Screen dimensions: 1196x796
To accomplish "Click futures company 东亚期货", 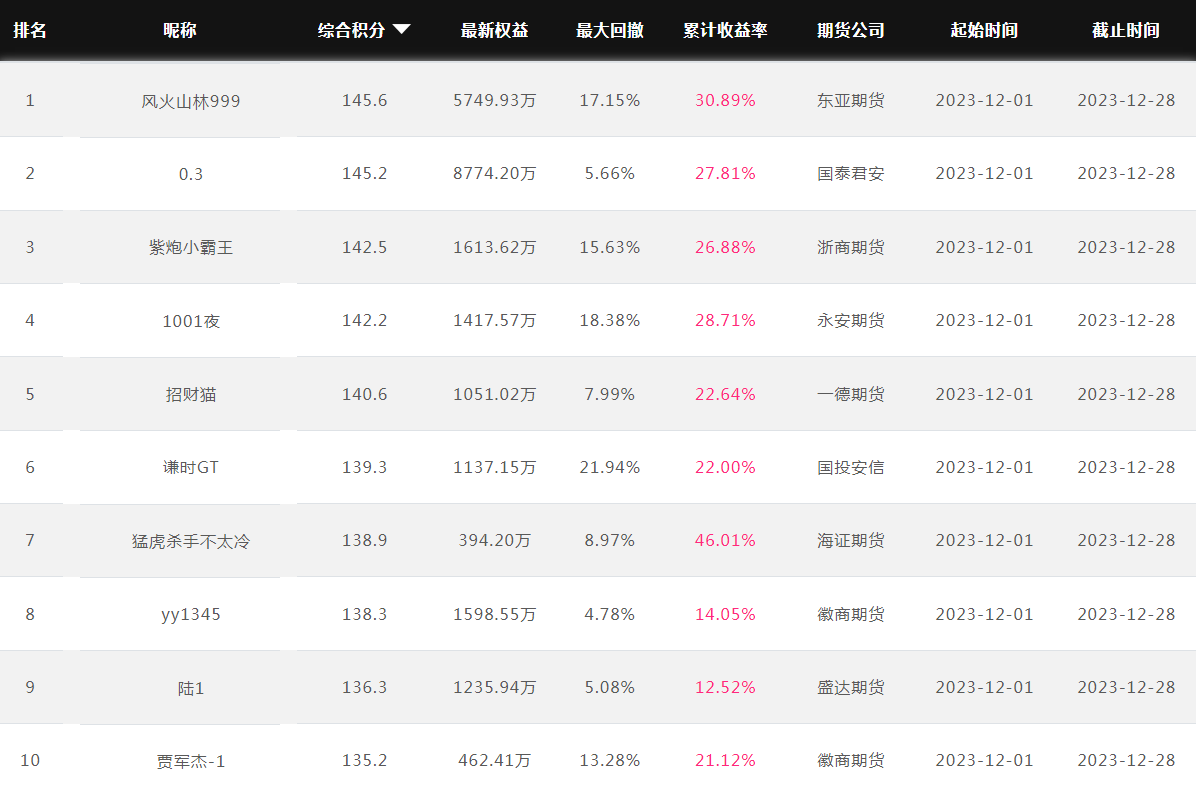I will tap(850, 100).
